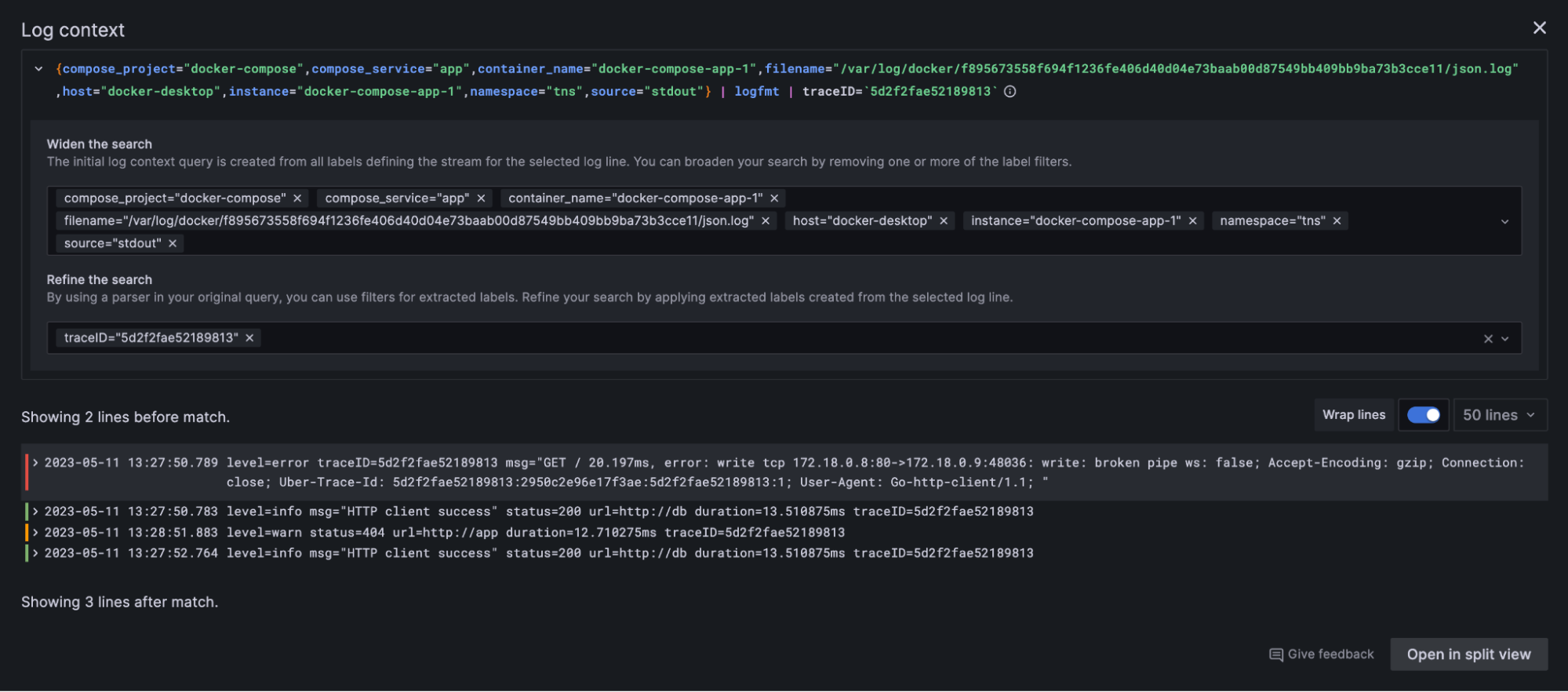This screenshot has width=1568, height=692.
Task: Remove the compose_service="app" label filter
Action: coord(481,198)
